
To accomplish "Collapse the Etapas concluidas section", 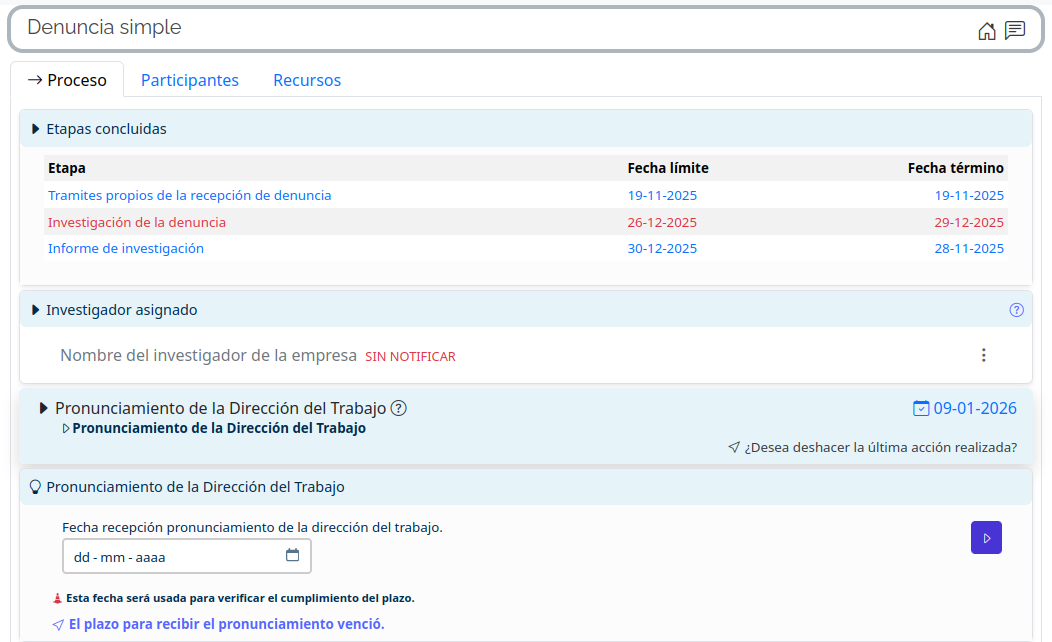I will pyautogui.click(x=36, y=129).
